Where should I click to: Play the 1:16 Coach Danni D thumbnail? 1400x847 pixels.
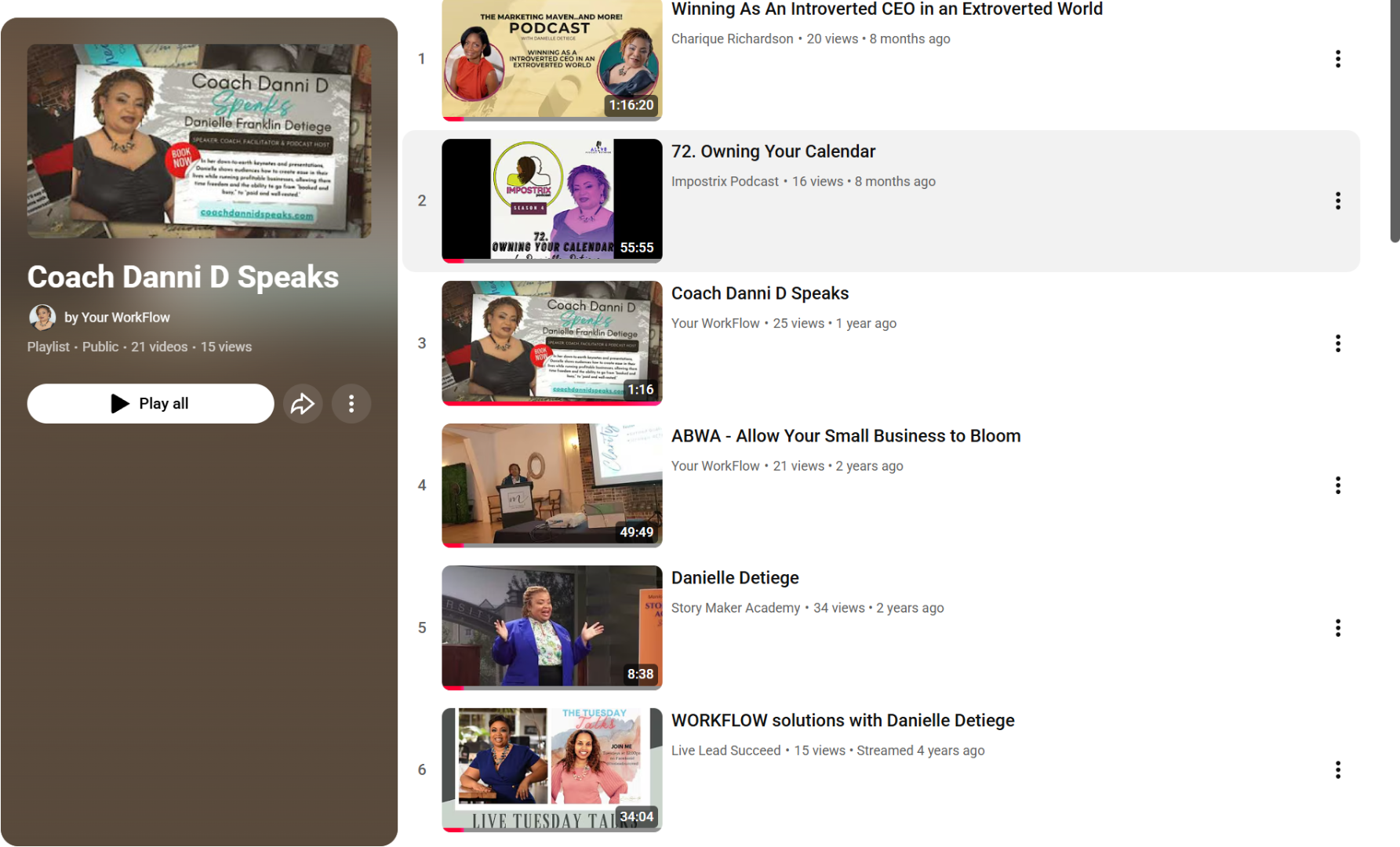tap(552, 344)
